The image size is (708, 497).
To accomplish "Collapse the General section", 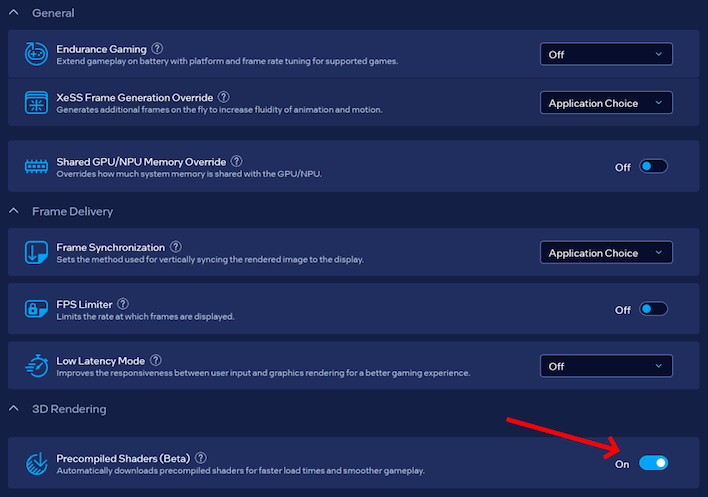I will point(14,13).
